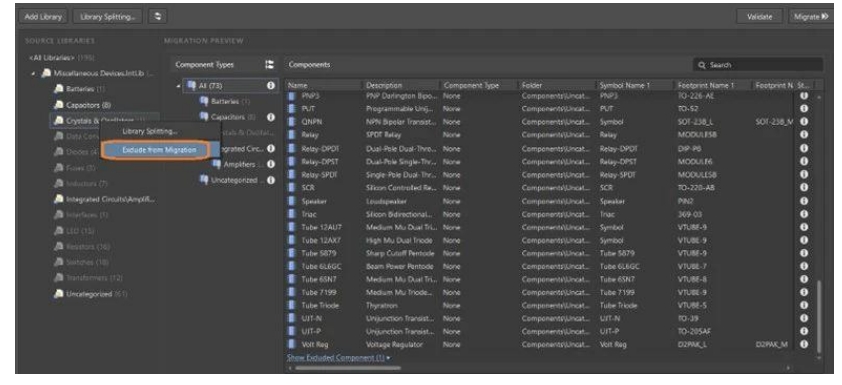Click the component icon beside Tube Triode
The height and width of the screenshot is (385, 842).
coord(292,306)
